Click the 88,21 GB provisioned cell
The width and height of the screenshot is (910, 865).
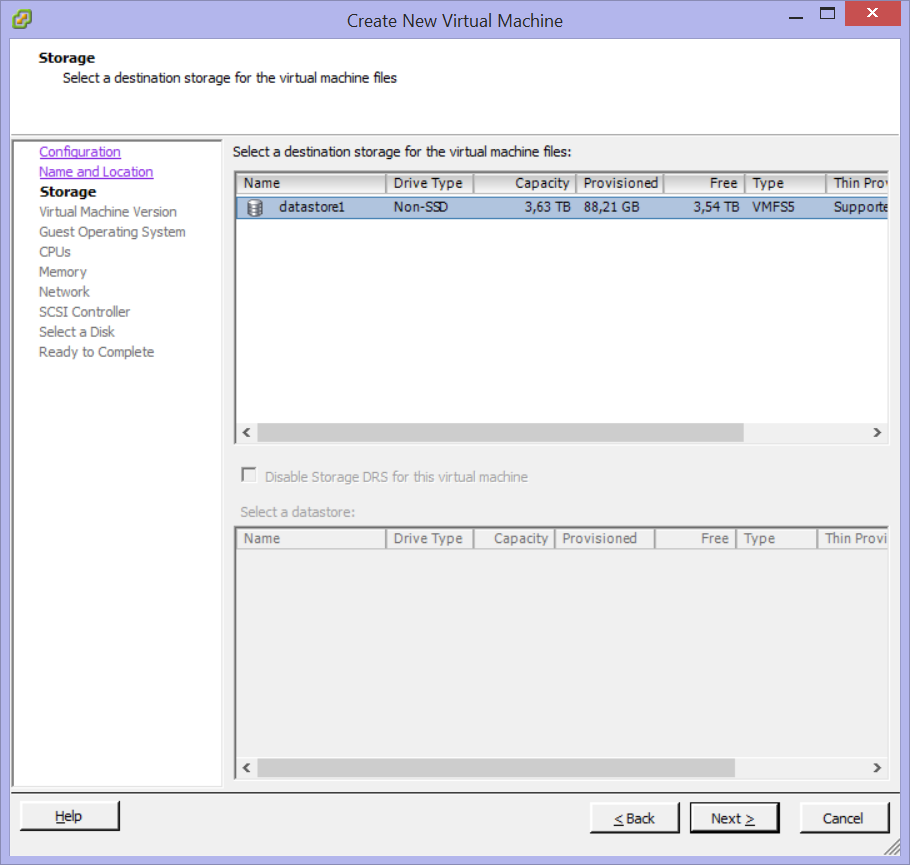612,207
